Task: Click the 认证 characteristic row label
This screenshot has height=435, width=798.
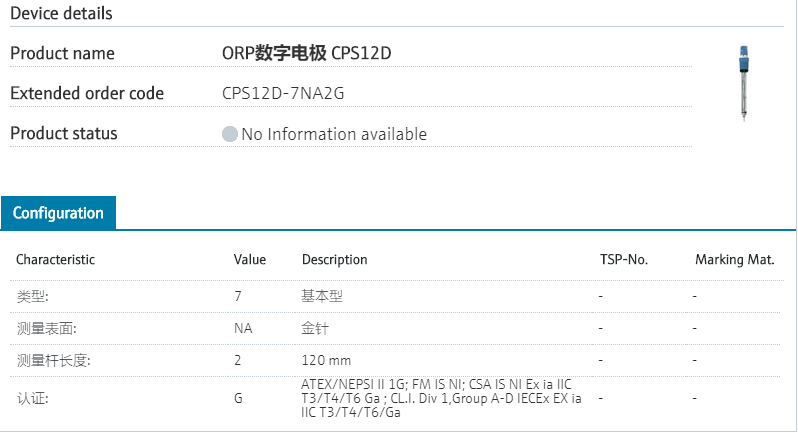Action: pos(32,398)
